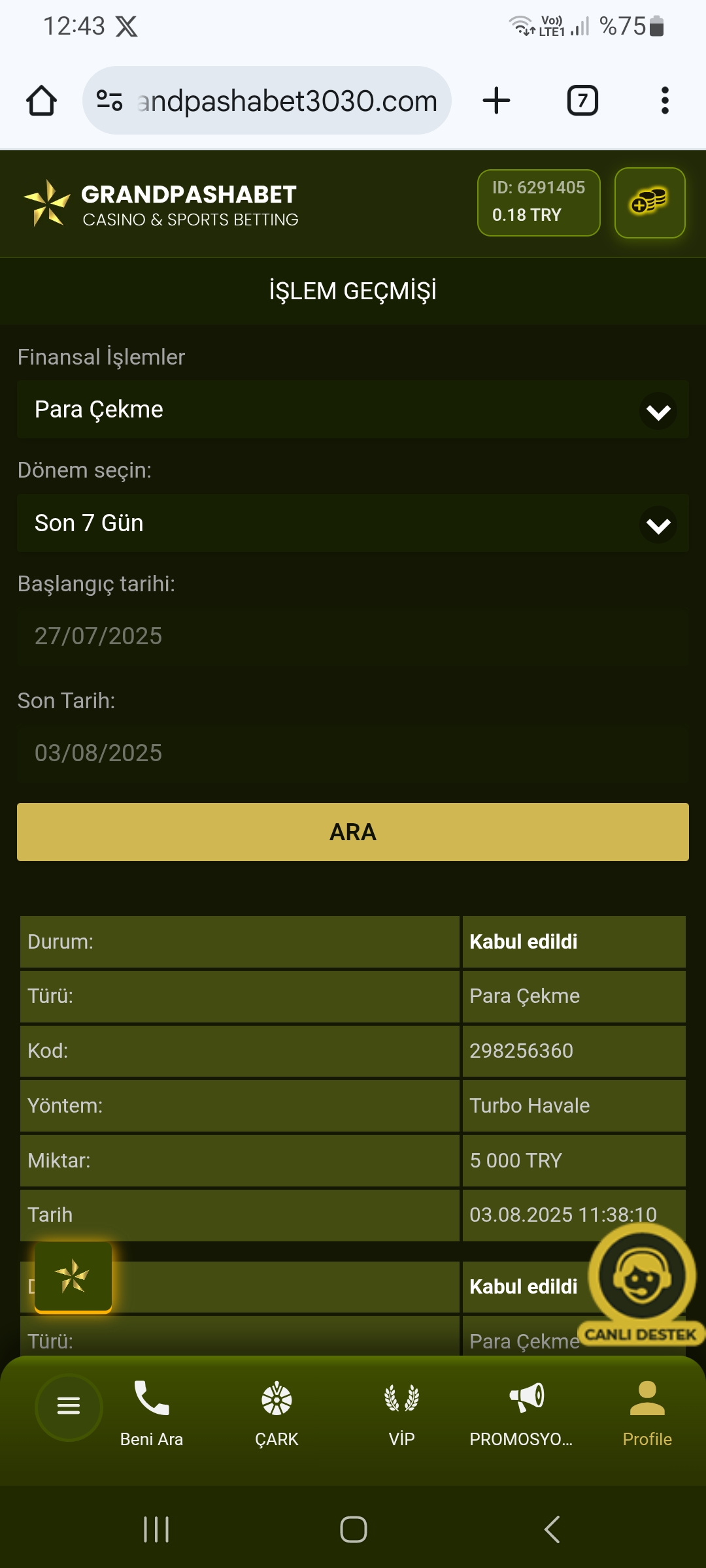Tap the date 03.08.2025 11:38:10
Image resolution: width=706 pixels, height=1568 pixels.
tap(563, 1215)
